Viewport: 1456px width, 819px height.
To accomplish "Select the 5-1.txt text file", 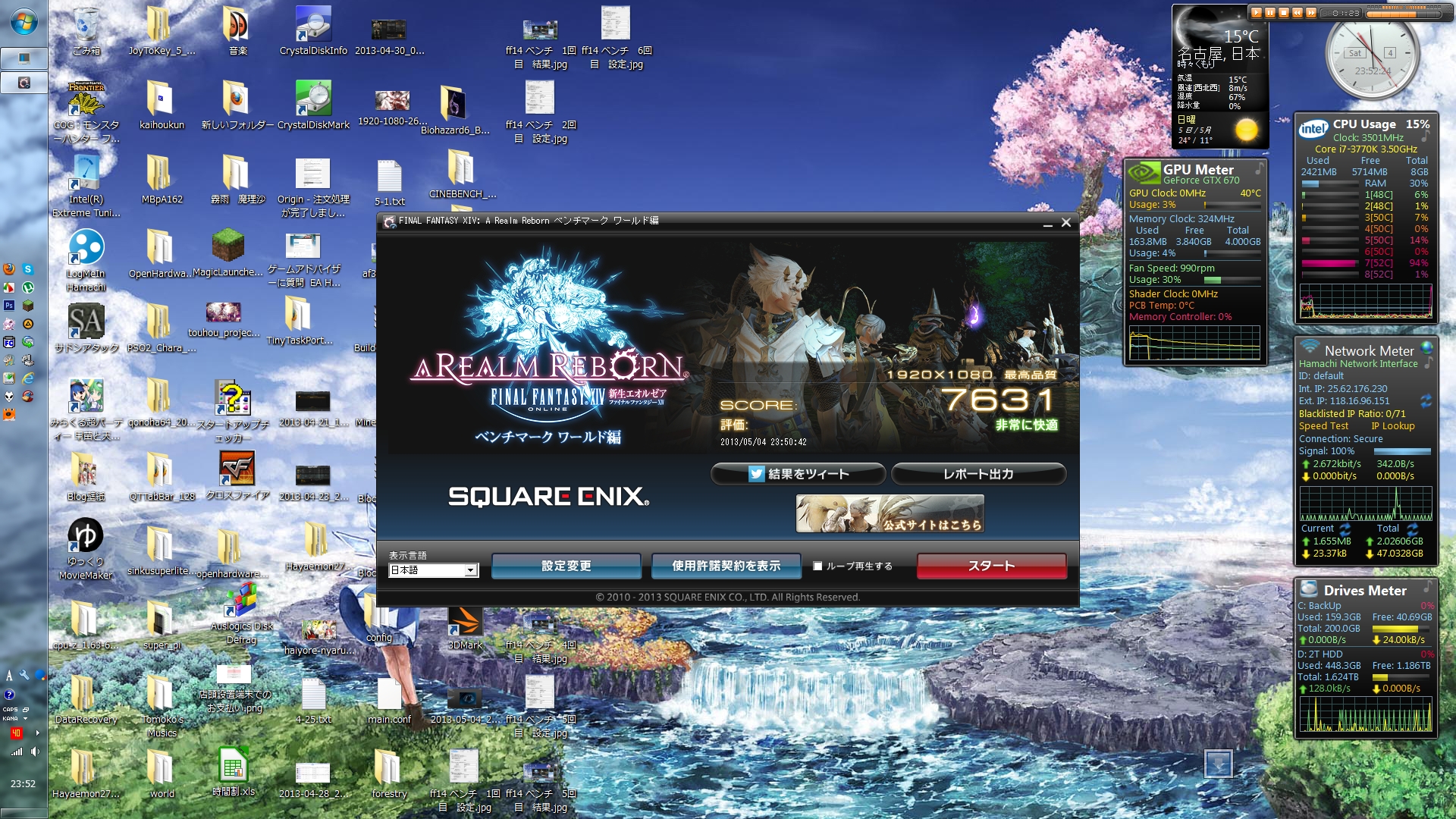I will pos(389,183).
